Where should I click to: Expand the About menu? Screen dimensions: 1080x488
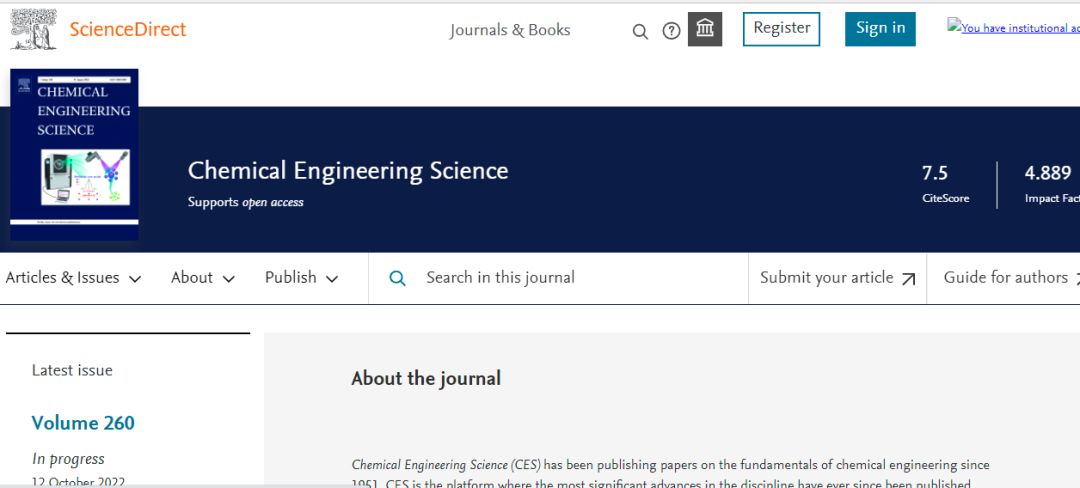(x=202, y=278)
